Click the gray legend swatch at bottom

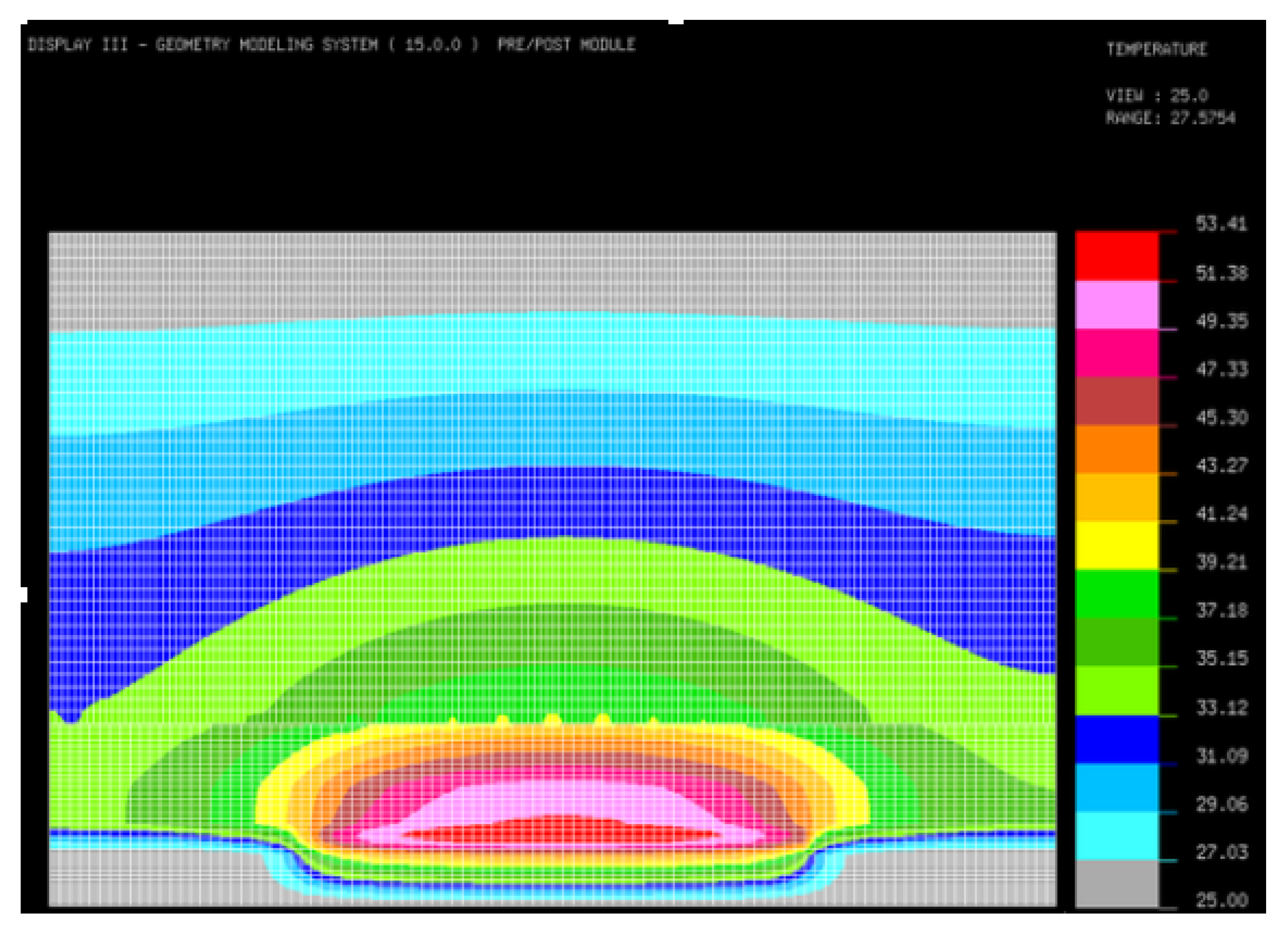1117,884
